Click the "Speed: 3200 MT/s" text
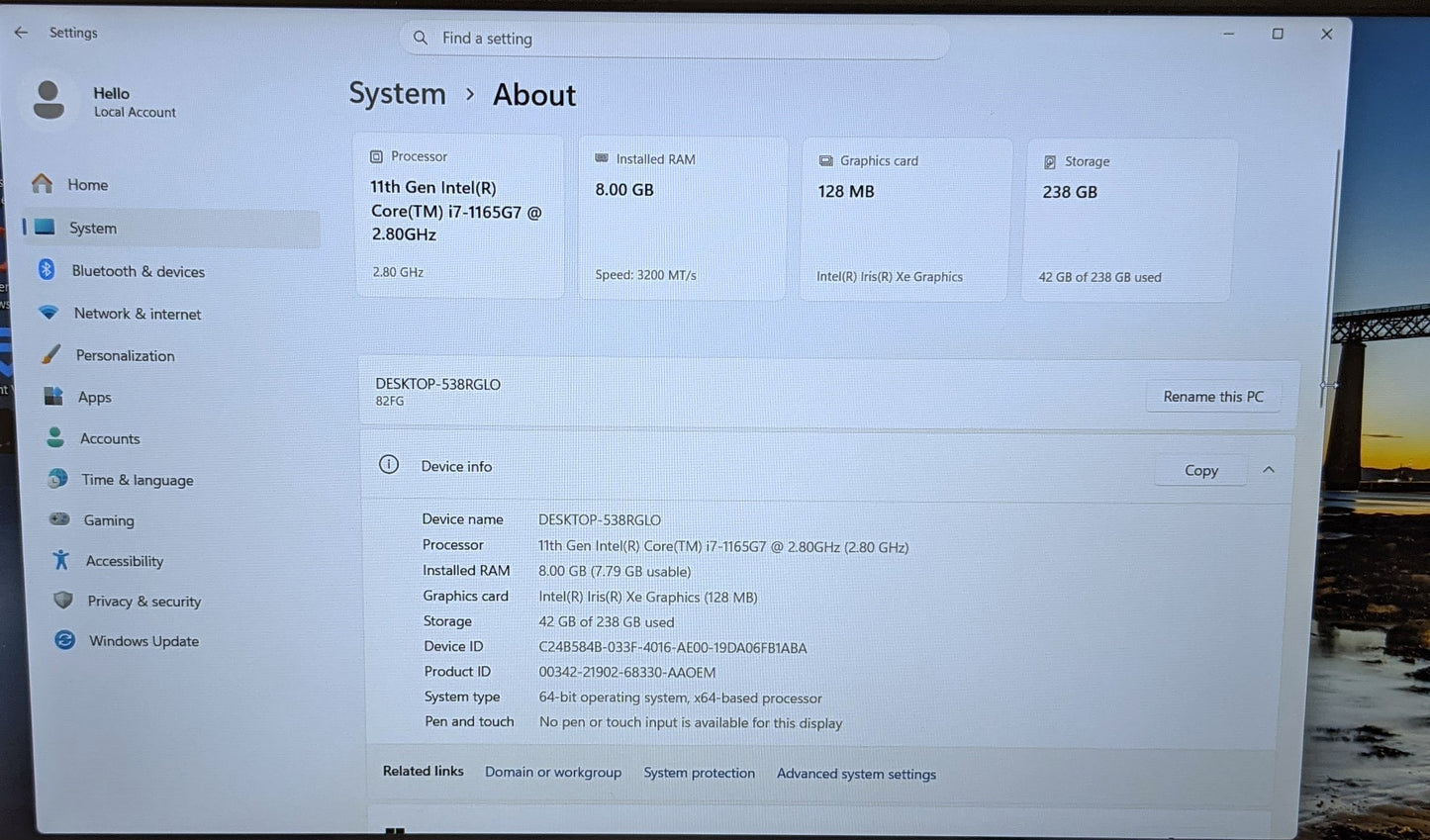1430x840 pixels. (645, 275)
